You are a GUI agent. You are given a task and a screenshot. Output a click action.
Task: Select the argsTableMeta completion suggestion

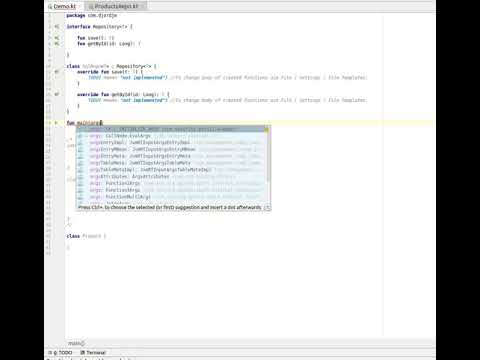pos(171,163)
